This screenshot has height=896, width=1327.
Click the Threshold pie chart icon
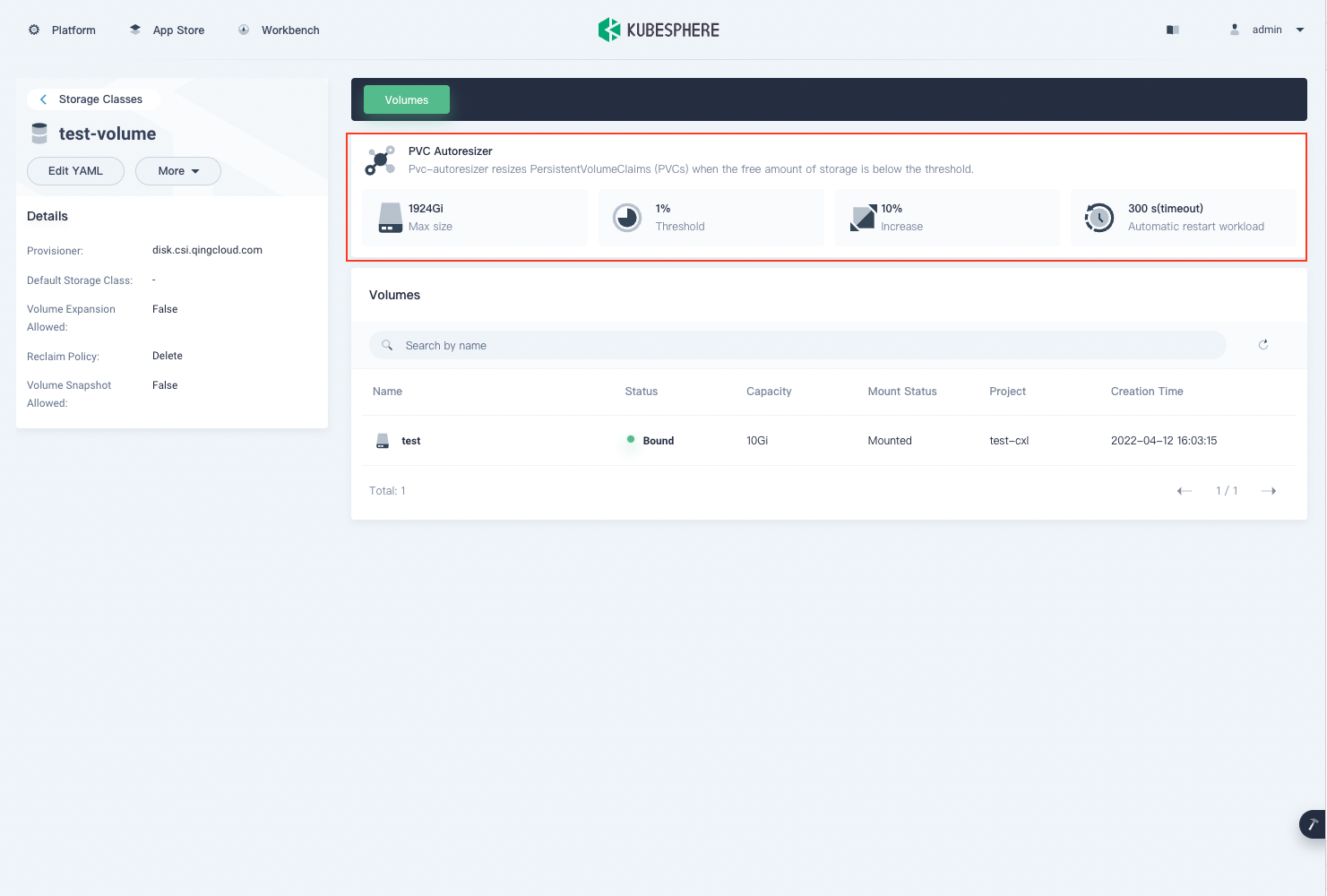click(627, 217)
